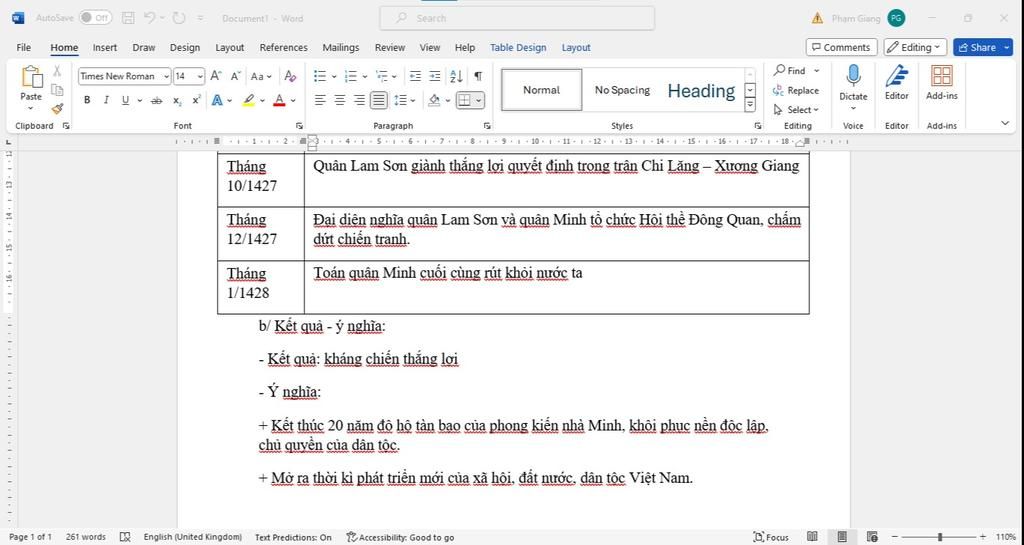Shrink font size icon
1024x545 pixels.
coord(236,76)
